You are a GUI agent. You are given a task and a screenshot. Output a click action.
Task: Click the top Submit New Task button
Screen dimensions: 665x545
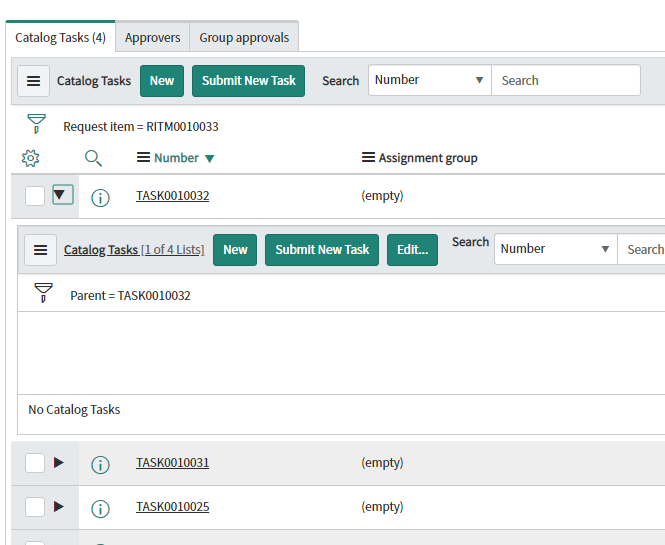[249, 81]
